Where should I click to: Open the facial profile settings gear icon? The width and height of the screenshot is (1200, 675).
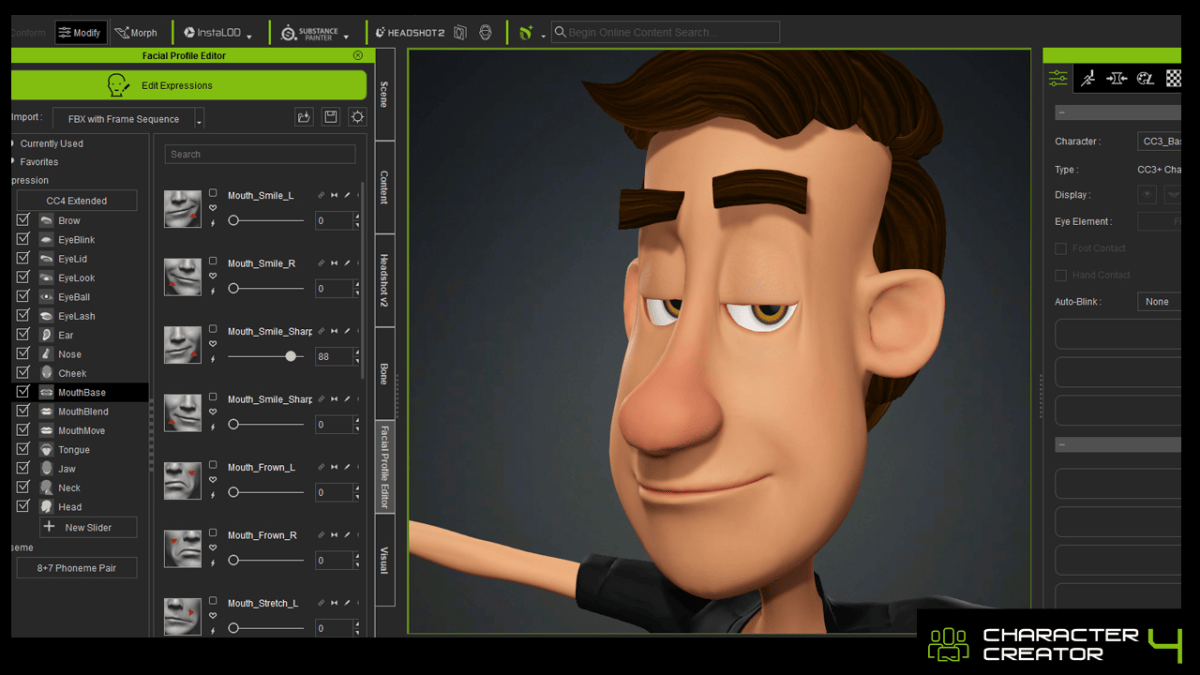click(357, 117)
